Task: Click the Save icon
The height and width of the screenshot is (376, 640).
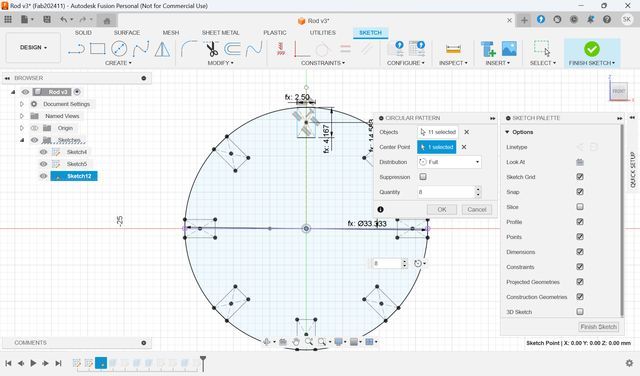Action: tap(47, 19)
